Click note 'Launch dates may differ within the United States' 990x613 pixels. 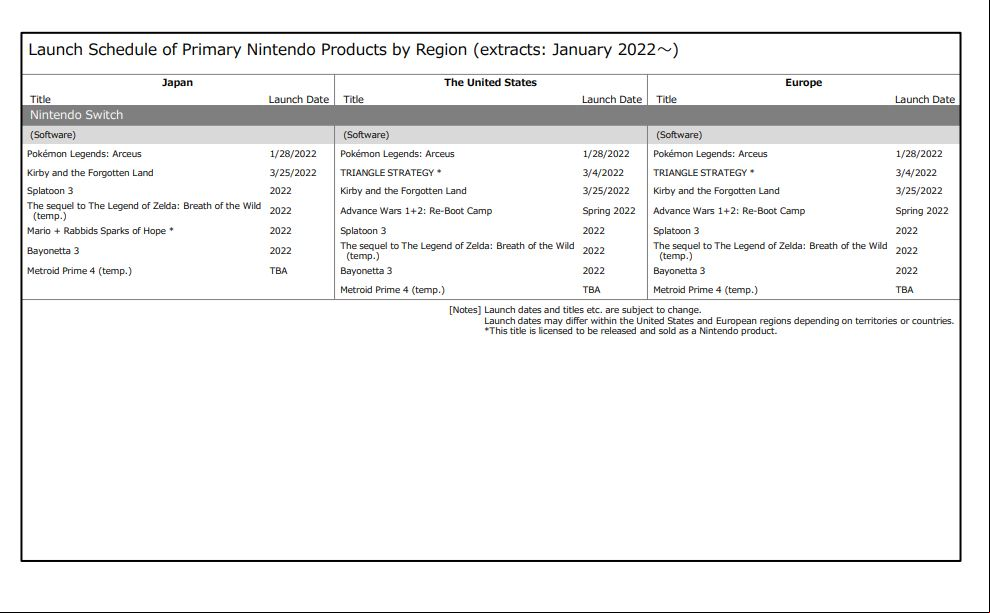(x=719, y=321)
